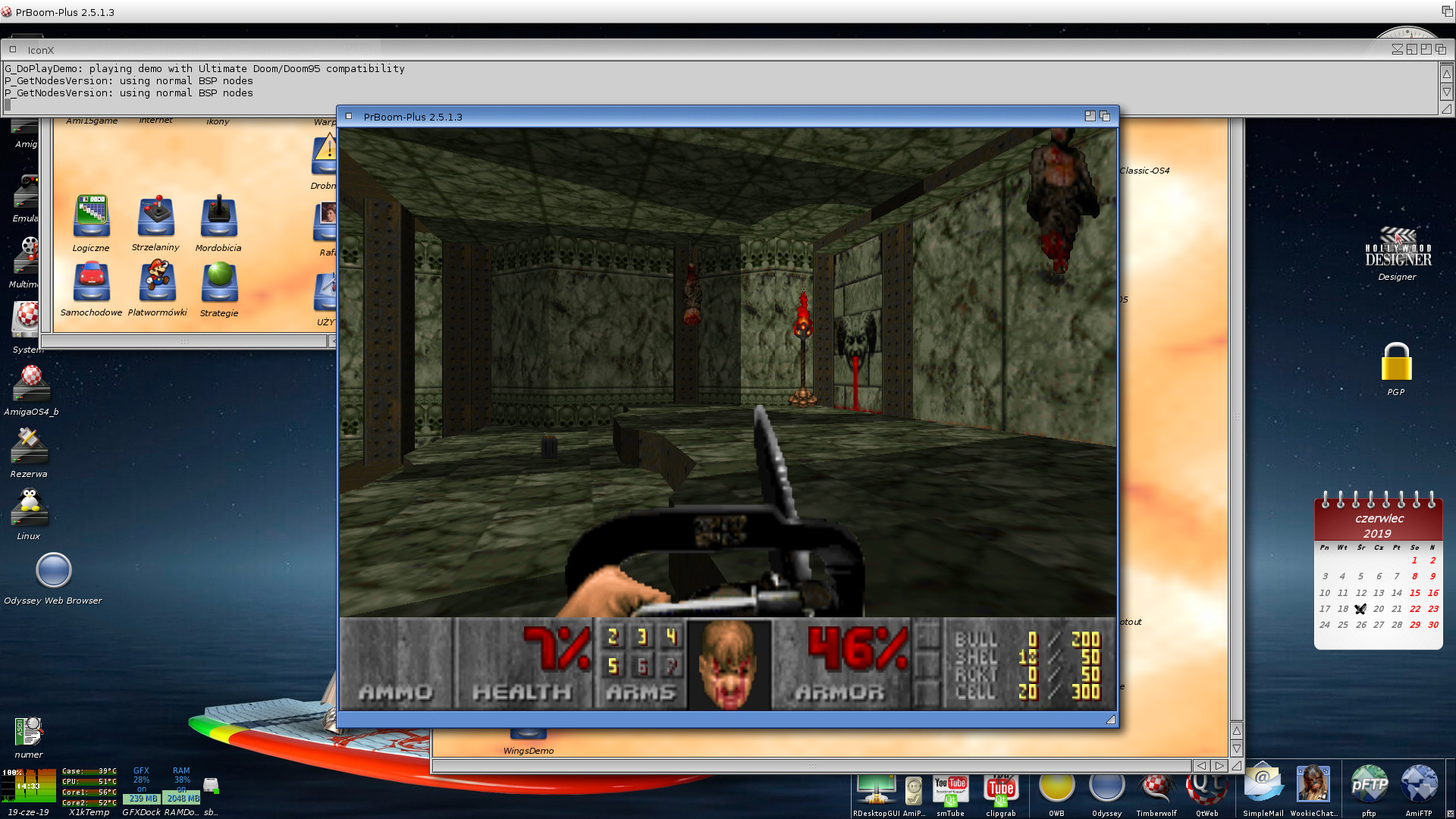
Task: Click the czerwiec 2019 calendar header
Action: click(x=1378, y=526)
